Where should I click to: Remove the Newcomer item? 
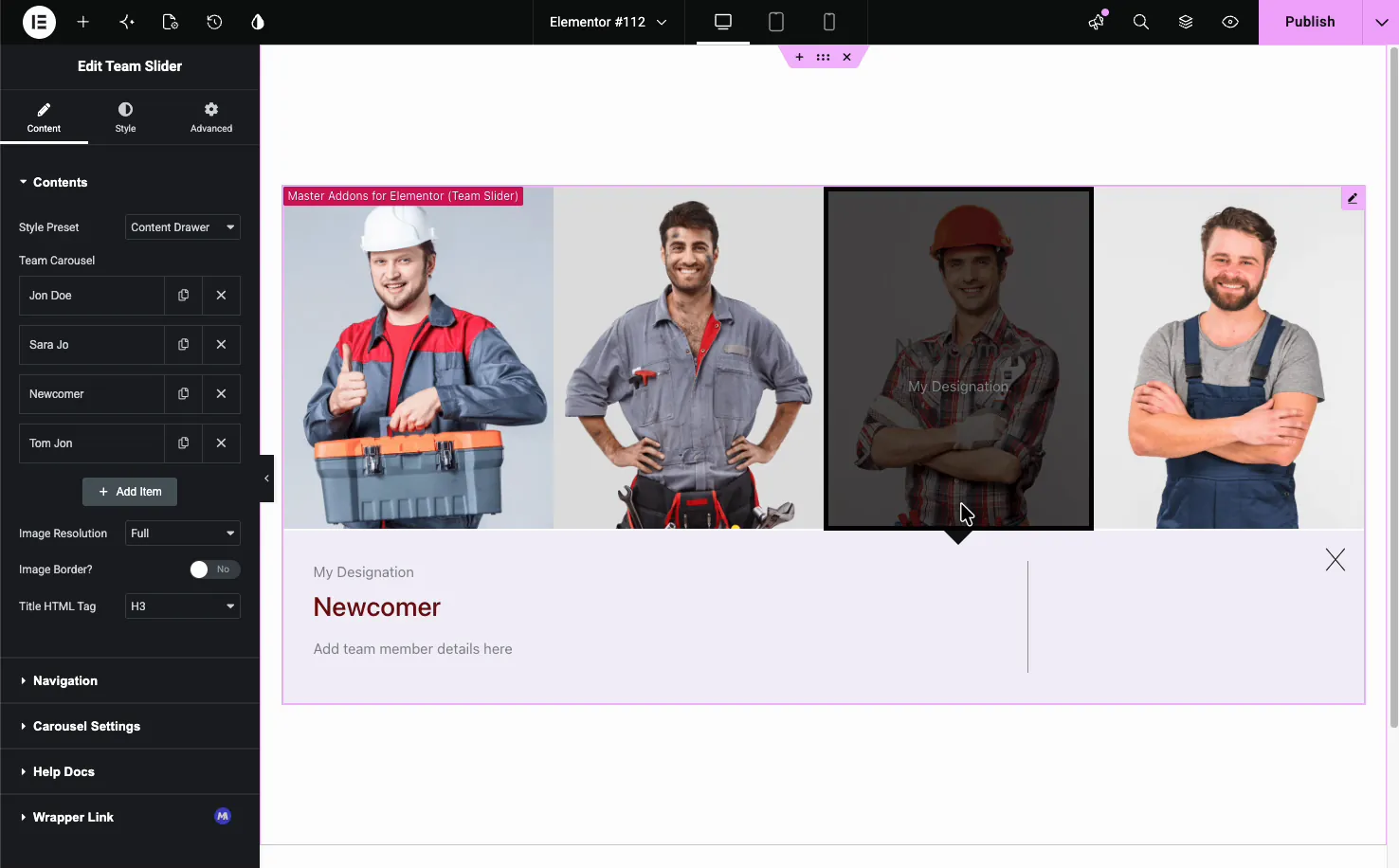(221, 394)
